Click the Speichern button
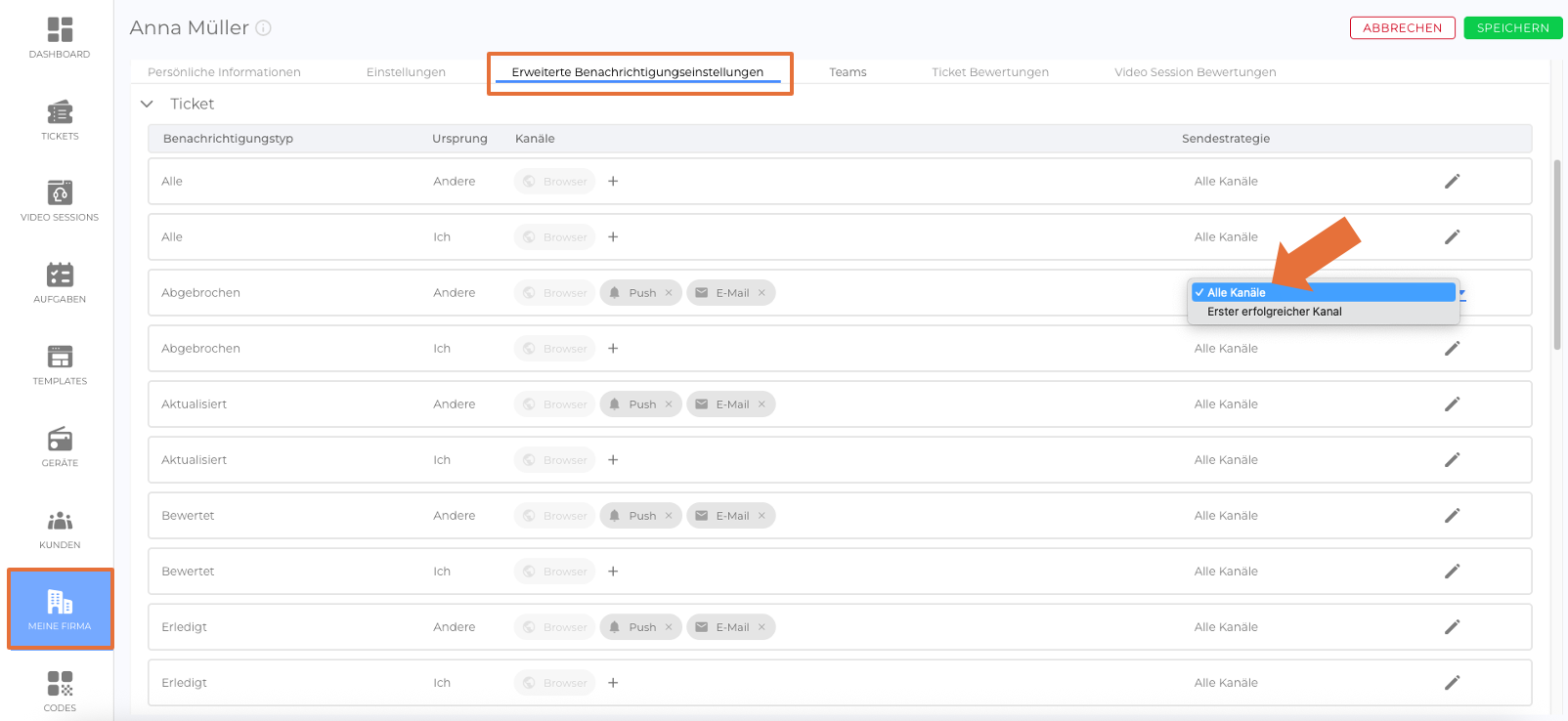The image size is (1568, 721). [x=1512, y=28]
